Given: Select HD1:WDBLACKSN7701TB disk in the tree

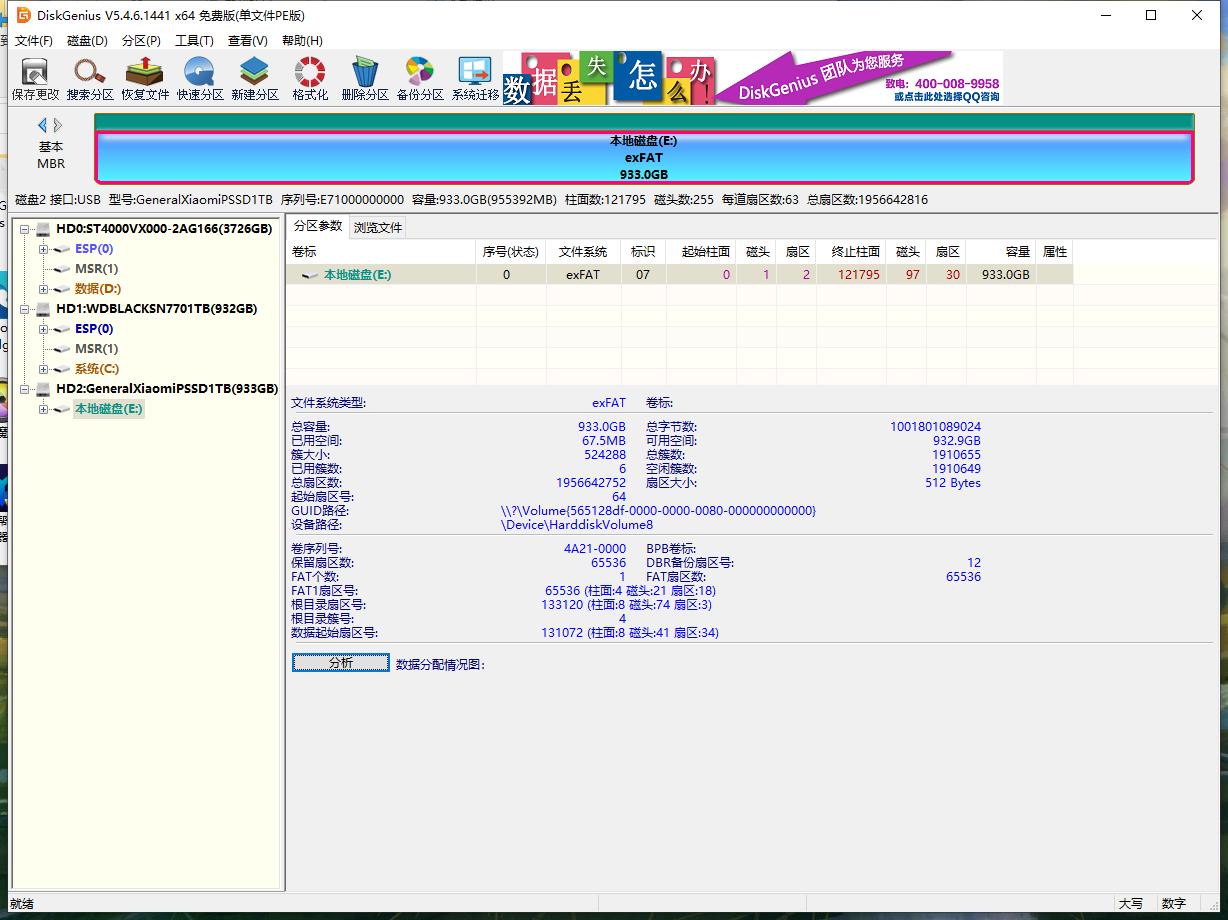Looking at the screenshot, I should coord(156,309).
